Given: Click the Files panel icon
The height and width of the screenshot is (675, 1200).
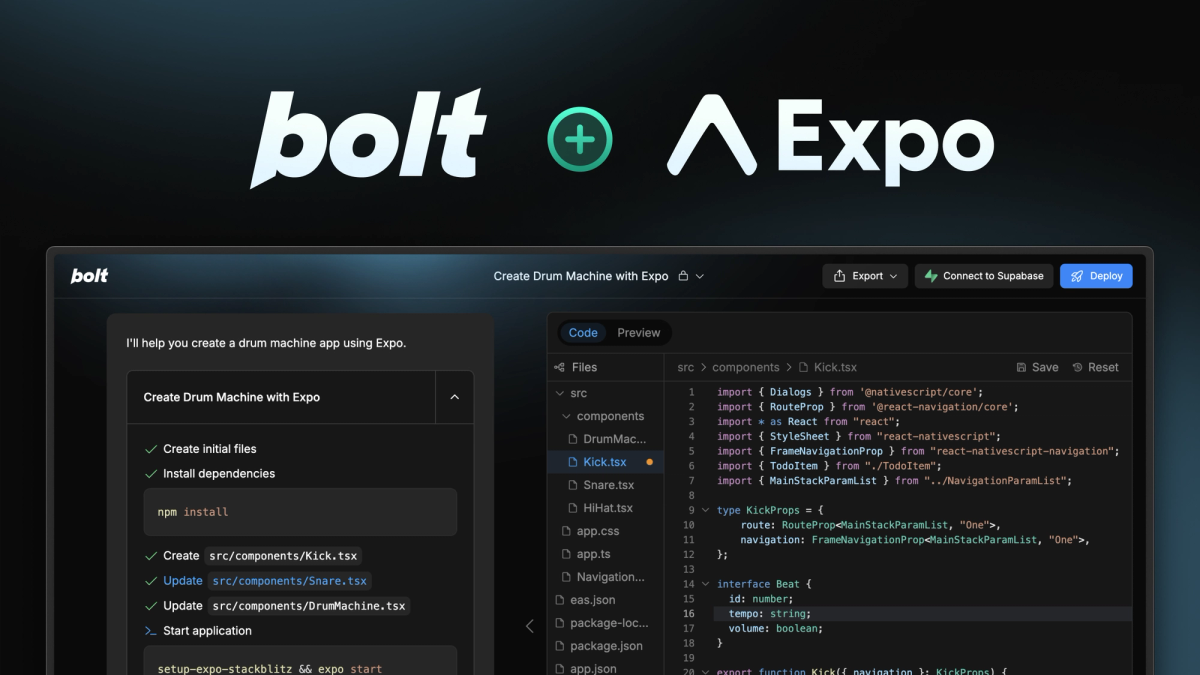Looking at the screenshot, I should pyautogui.click(x=557, y=367).
